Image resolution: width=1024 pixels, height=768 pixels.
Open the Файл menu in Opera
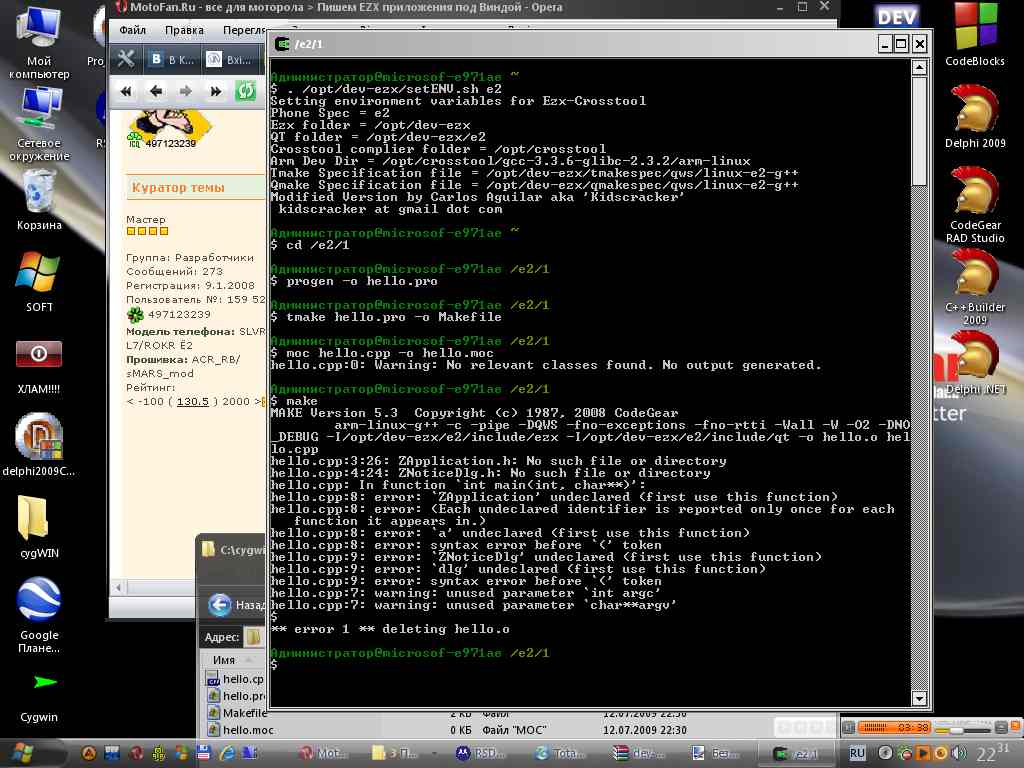133,30
